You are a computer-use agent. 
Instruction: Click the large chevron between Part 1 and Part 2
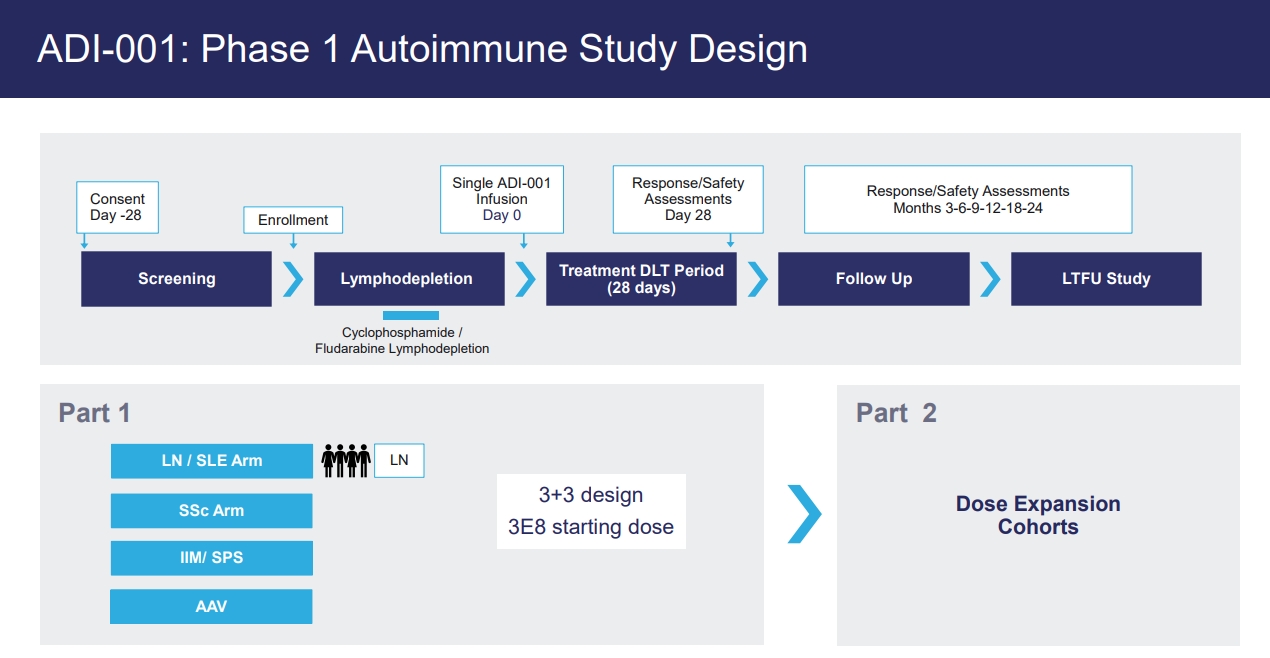pos(804,514)
